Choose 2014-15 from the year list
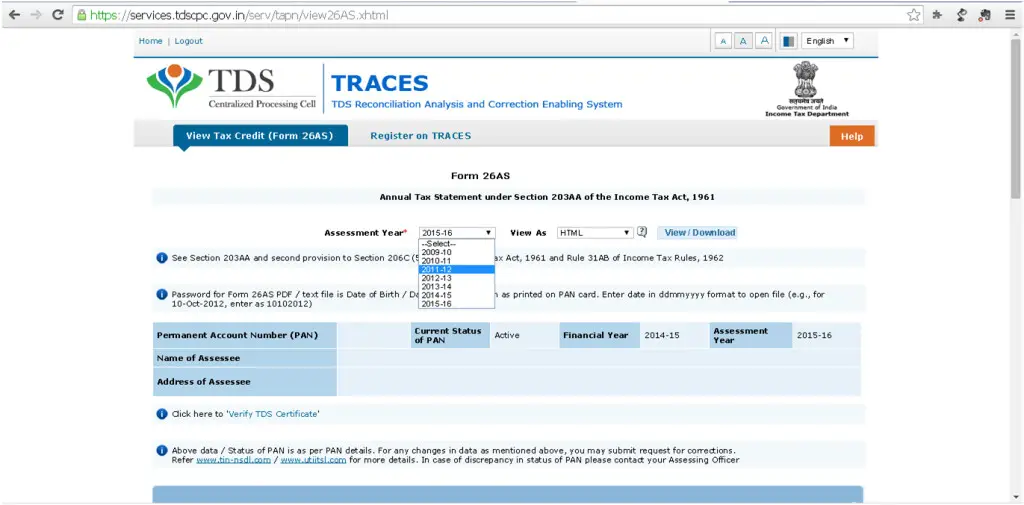Viewport: 1024px width, 505px height. tap(456, 295)
